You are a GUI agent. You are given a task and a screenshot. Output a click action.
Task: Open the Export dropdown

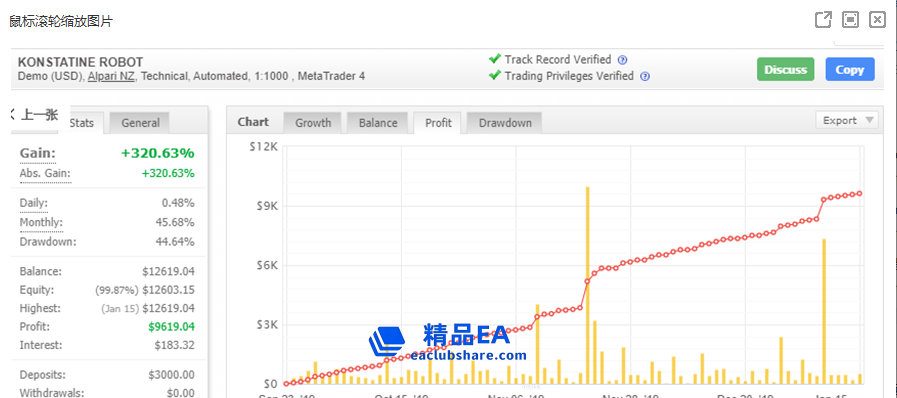tap(847, 121)
